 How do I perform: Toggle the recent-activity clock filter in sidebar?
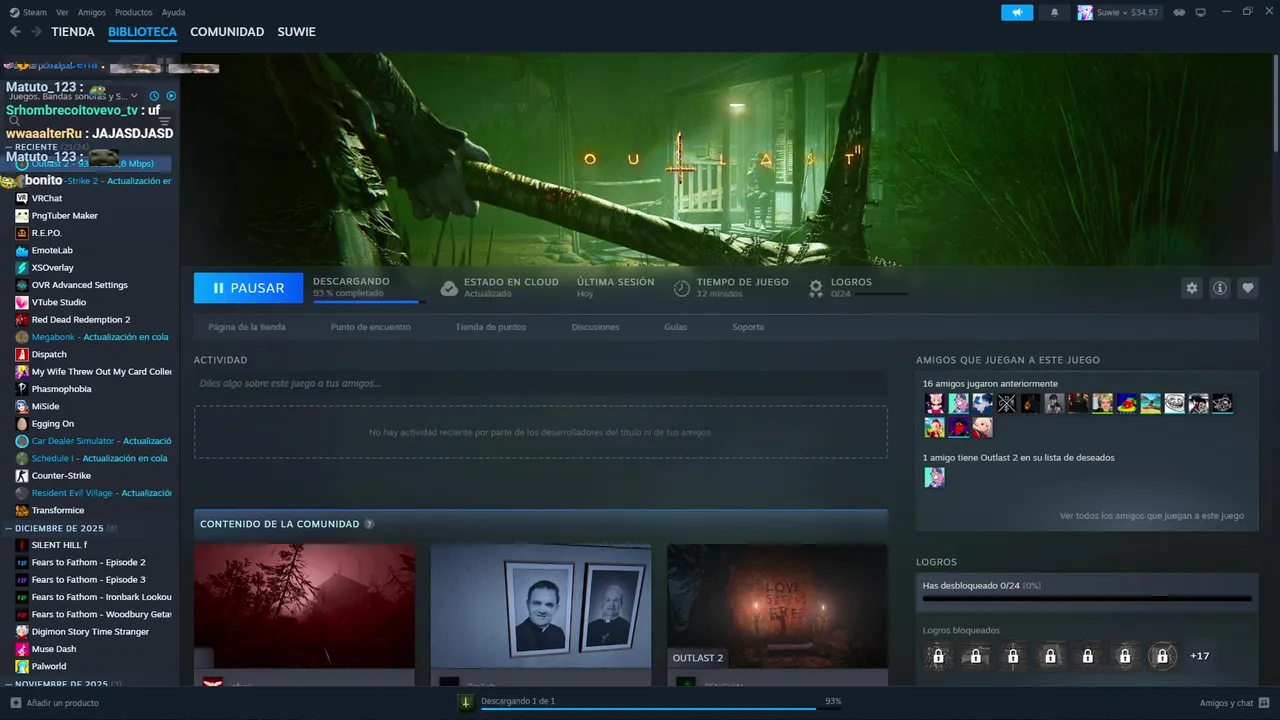pyautogui.click(x=155, y=96)
